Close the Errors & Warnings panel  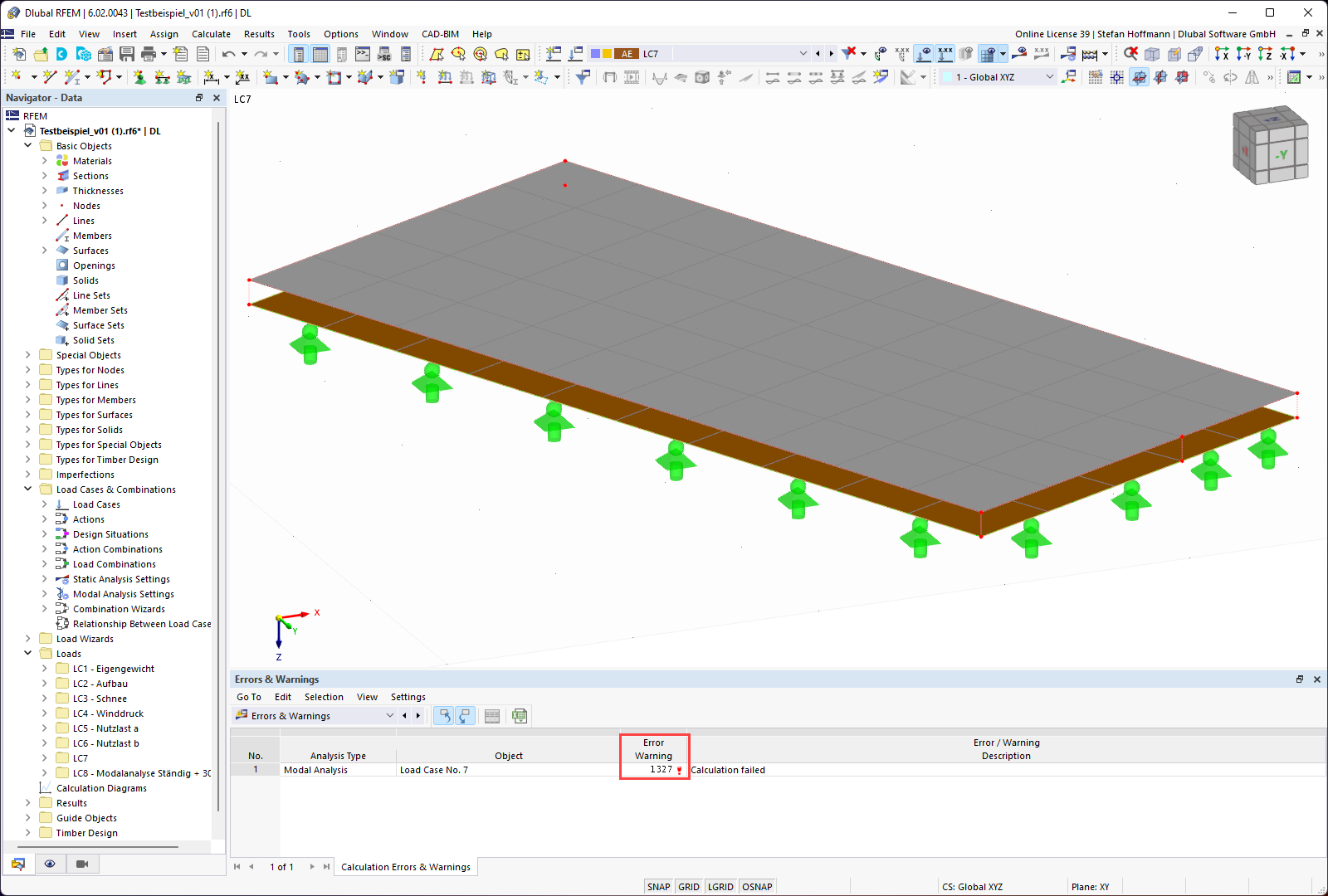point(1317,679)
